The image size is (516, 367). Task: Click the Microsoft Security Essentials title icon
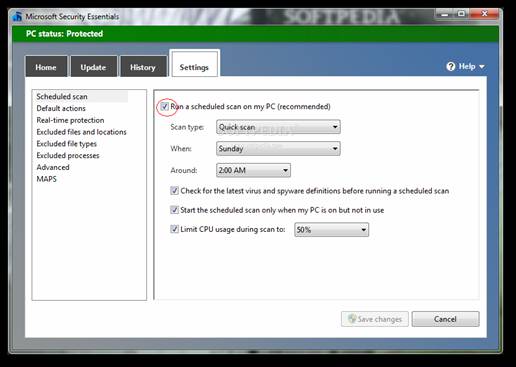click(x=17, y=16)
